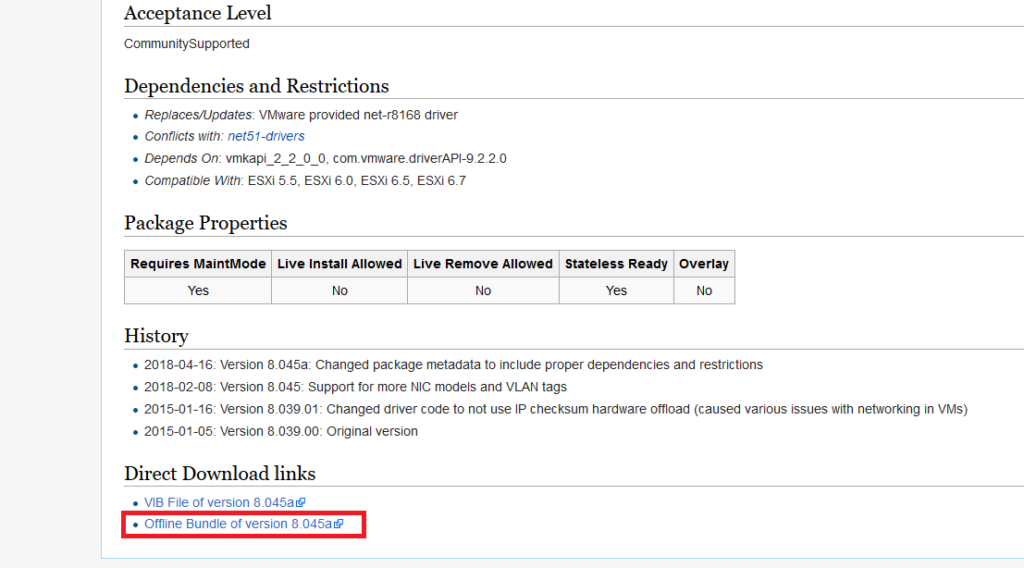Click the No cell under Live Install Allowed
Screen dimensions: 1024x568
(339, 290)
